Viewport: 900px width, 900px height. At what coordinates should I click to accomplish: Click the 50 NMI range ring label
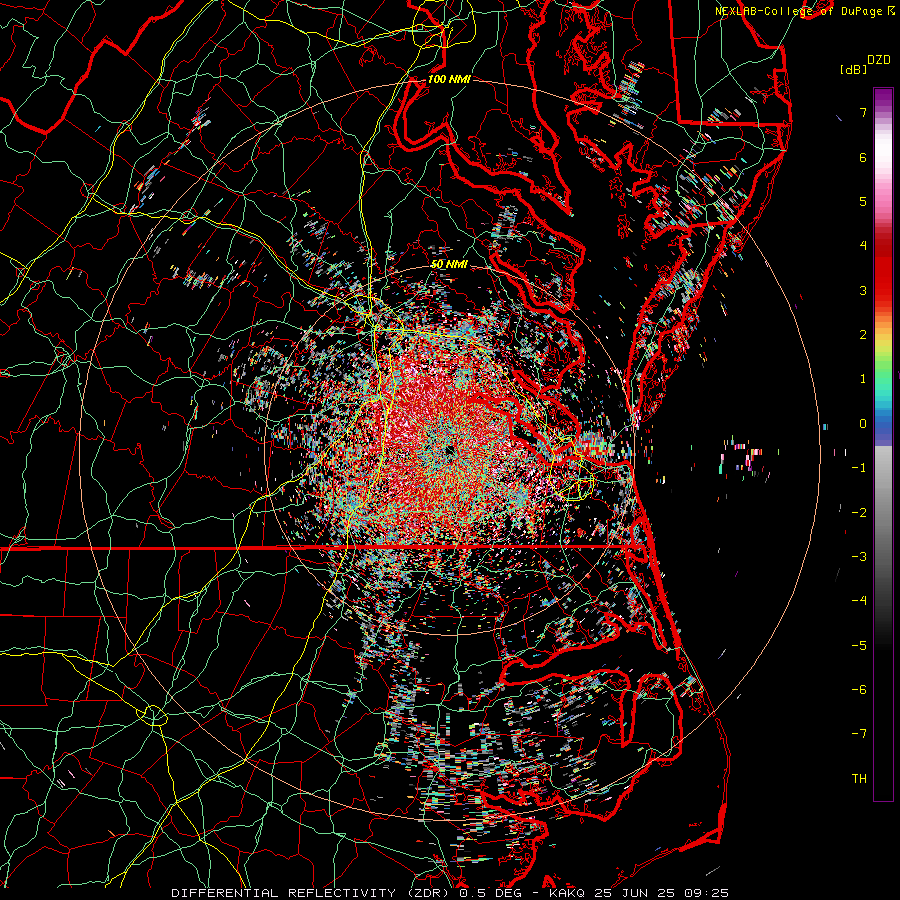[449, 265]
